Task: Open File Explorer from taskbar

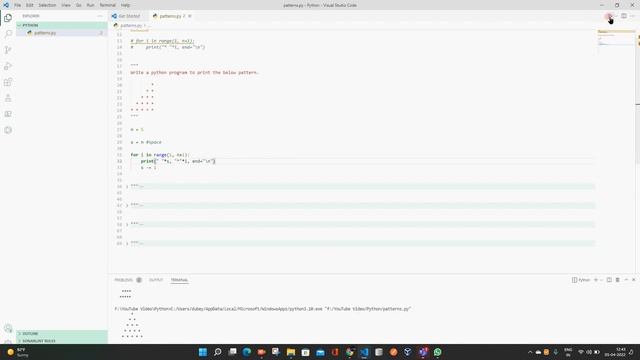Action: (291, 352)
